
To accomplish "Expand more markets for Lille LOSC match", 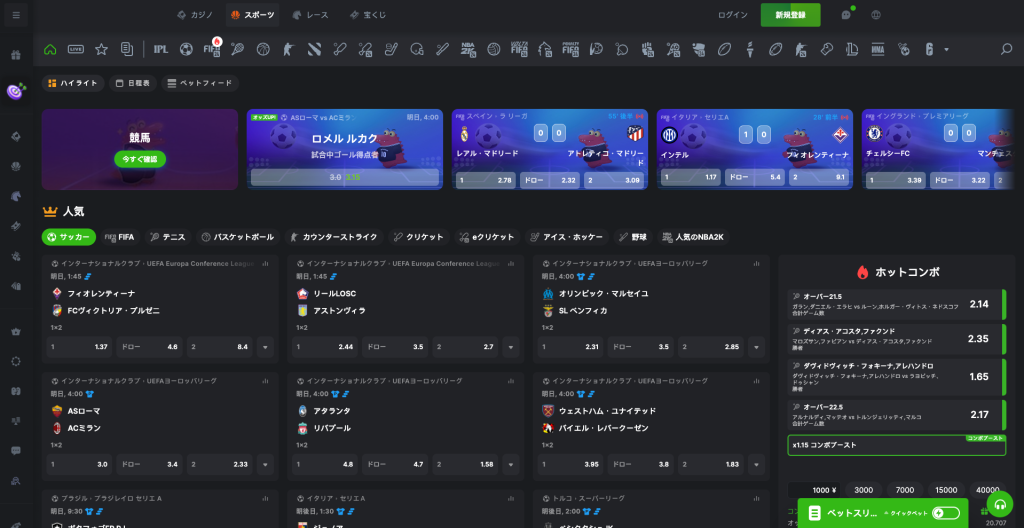I will coord(511,347).
